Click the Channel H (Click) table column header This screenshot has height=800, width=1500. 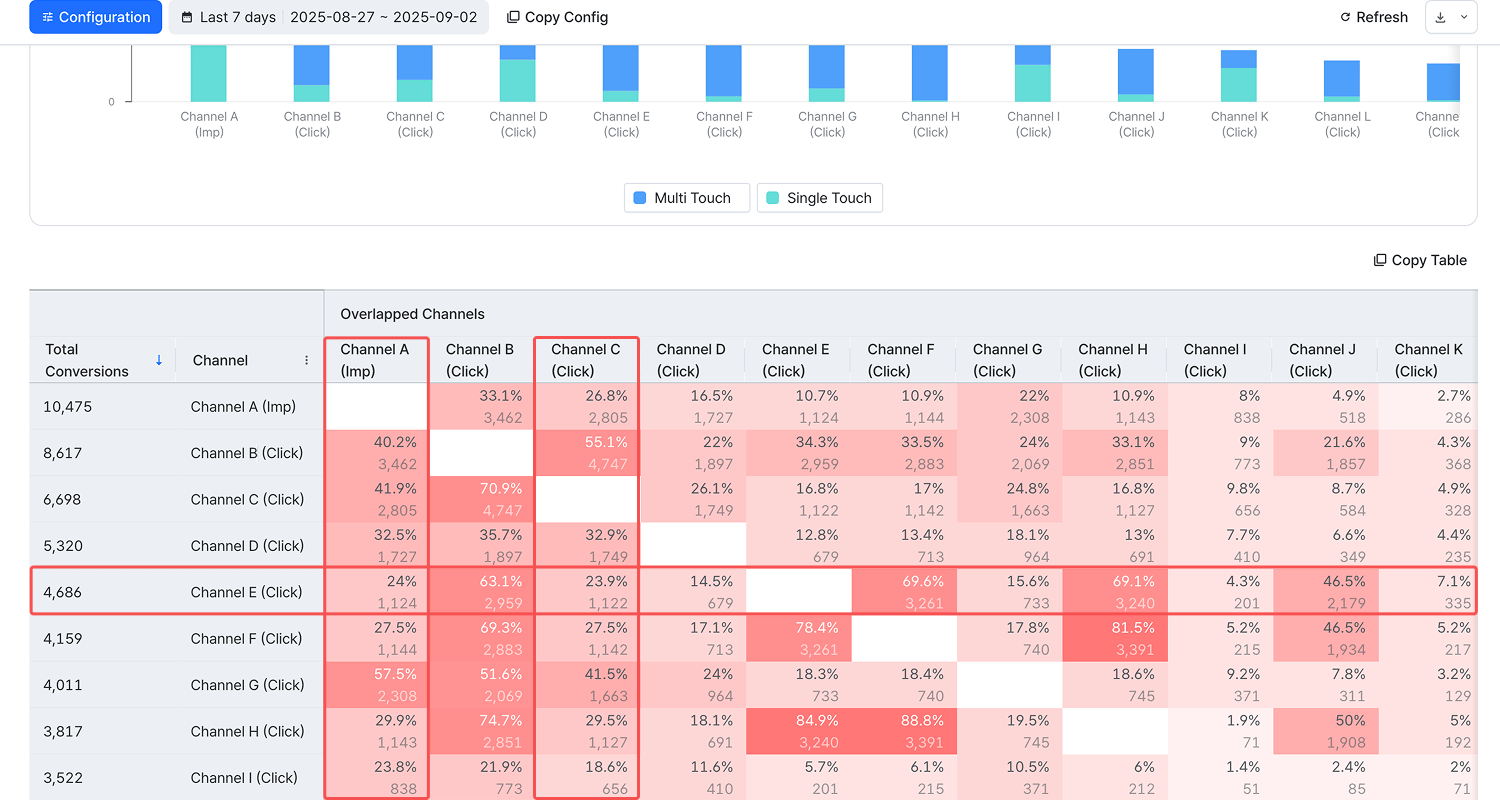click(1113, 360)
